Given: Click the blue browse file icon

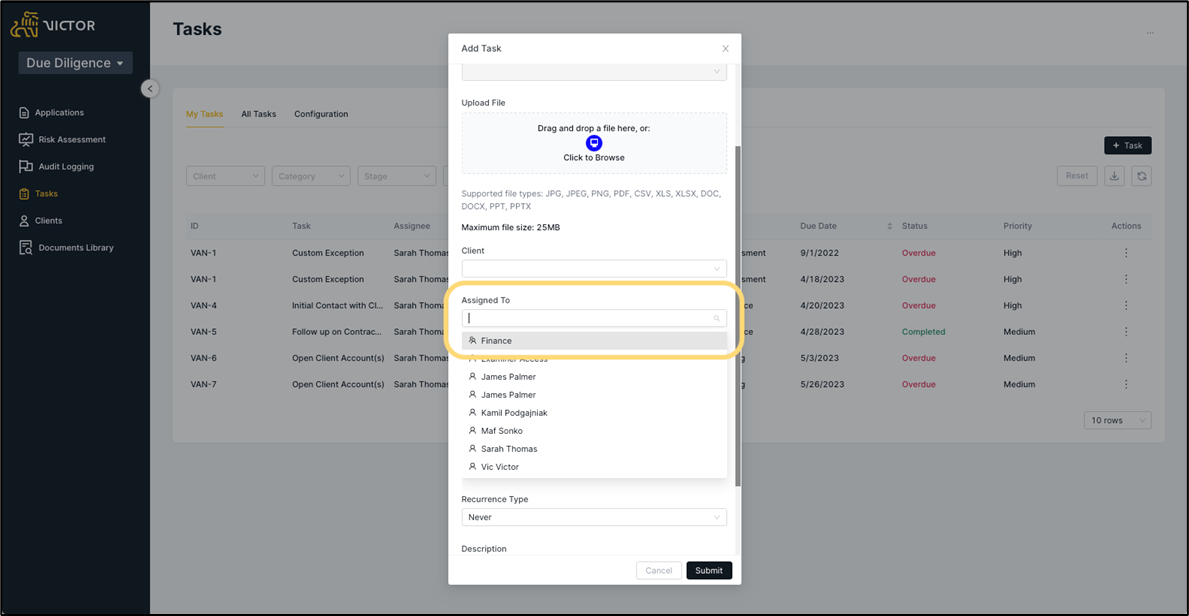Looking at the screenshot, I should point(594,143).
